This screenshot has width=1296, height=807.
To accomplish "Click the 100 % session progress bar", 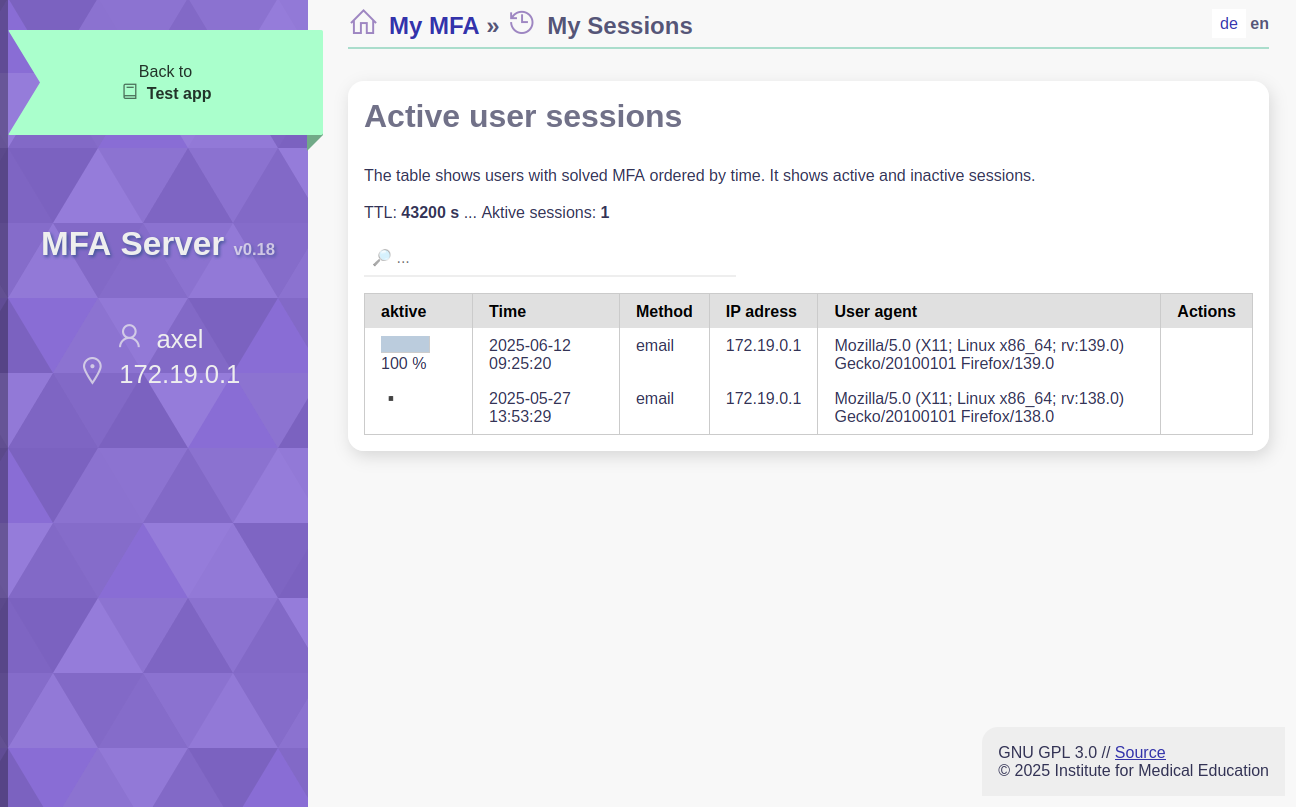I will (405, 345).
